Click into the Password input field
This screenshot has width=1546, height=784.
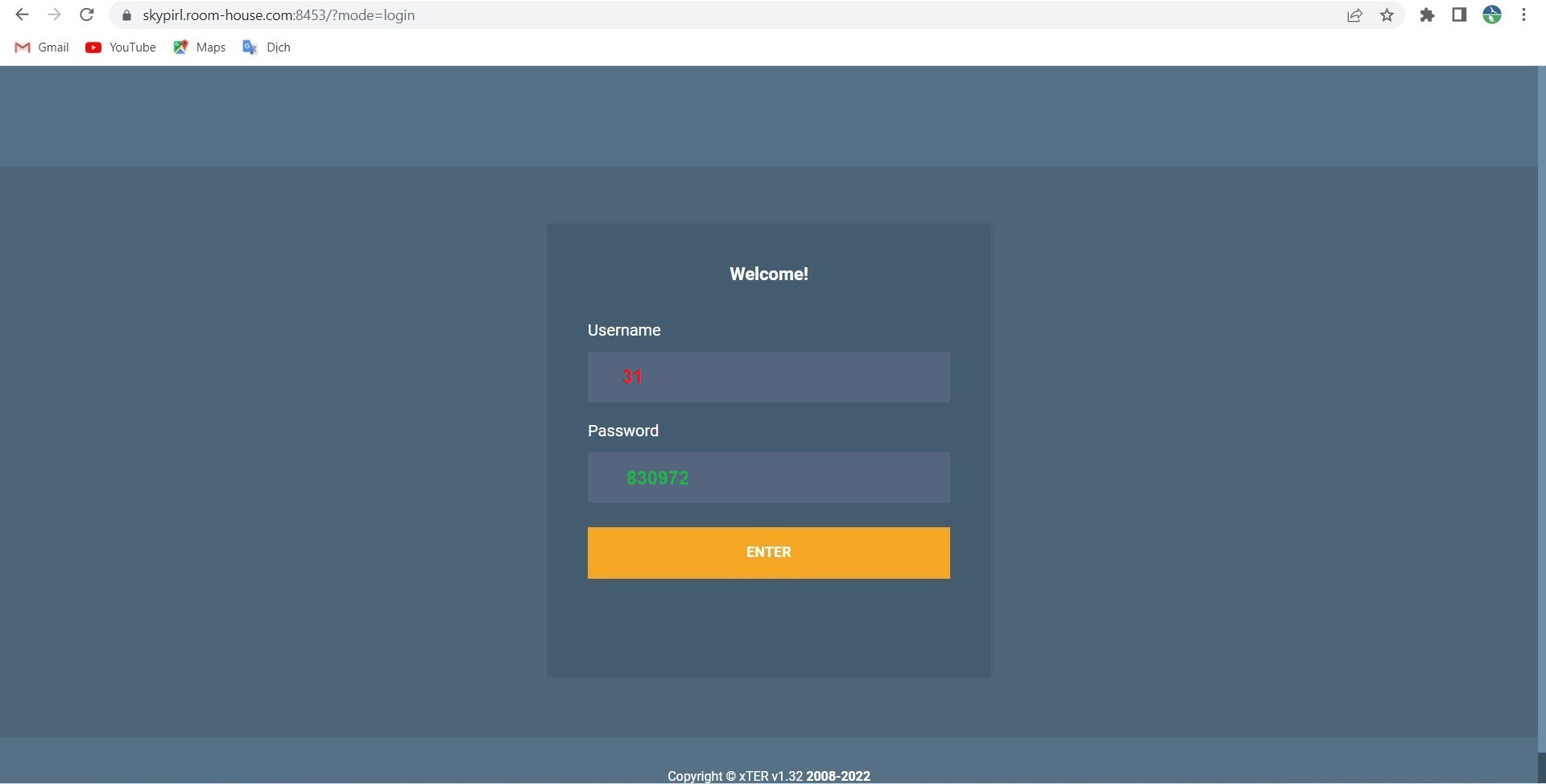(x=768, y=477)
